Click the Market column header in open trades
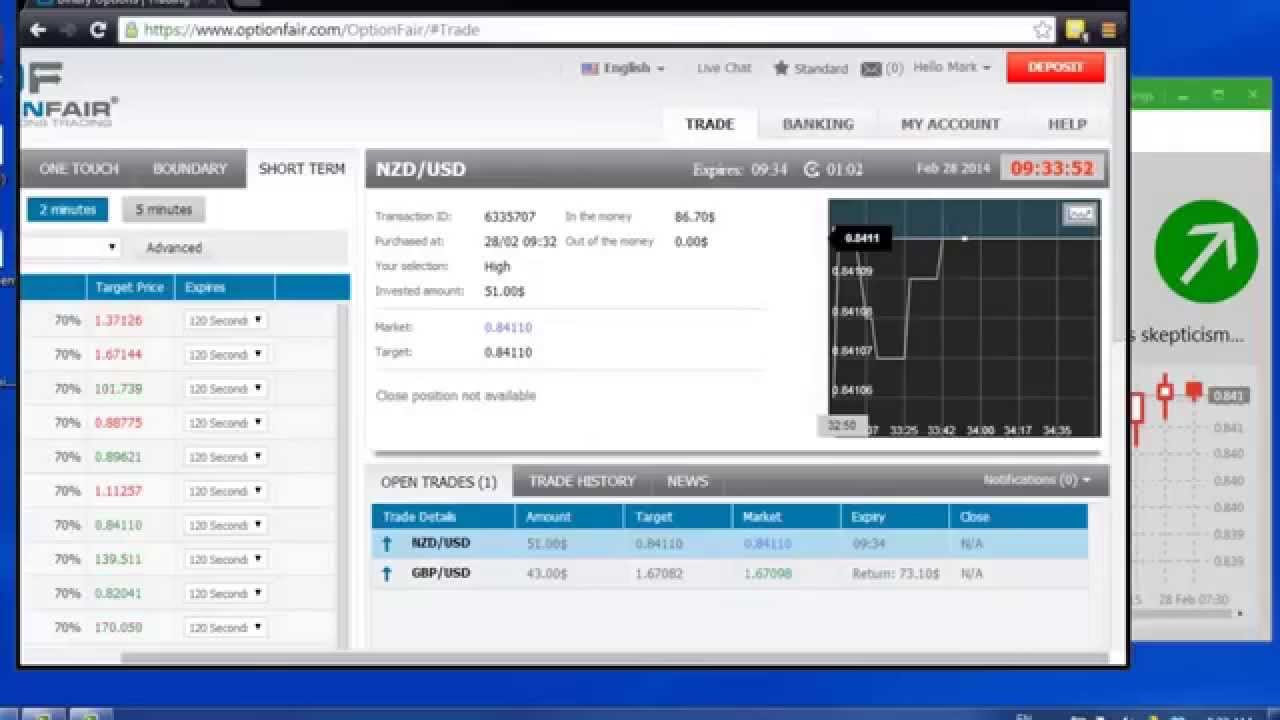This screenshot has height=720, width=1280. click(786, 517)
